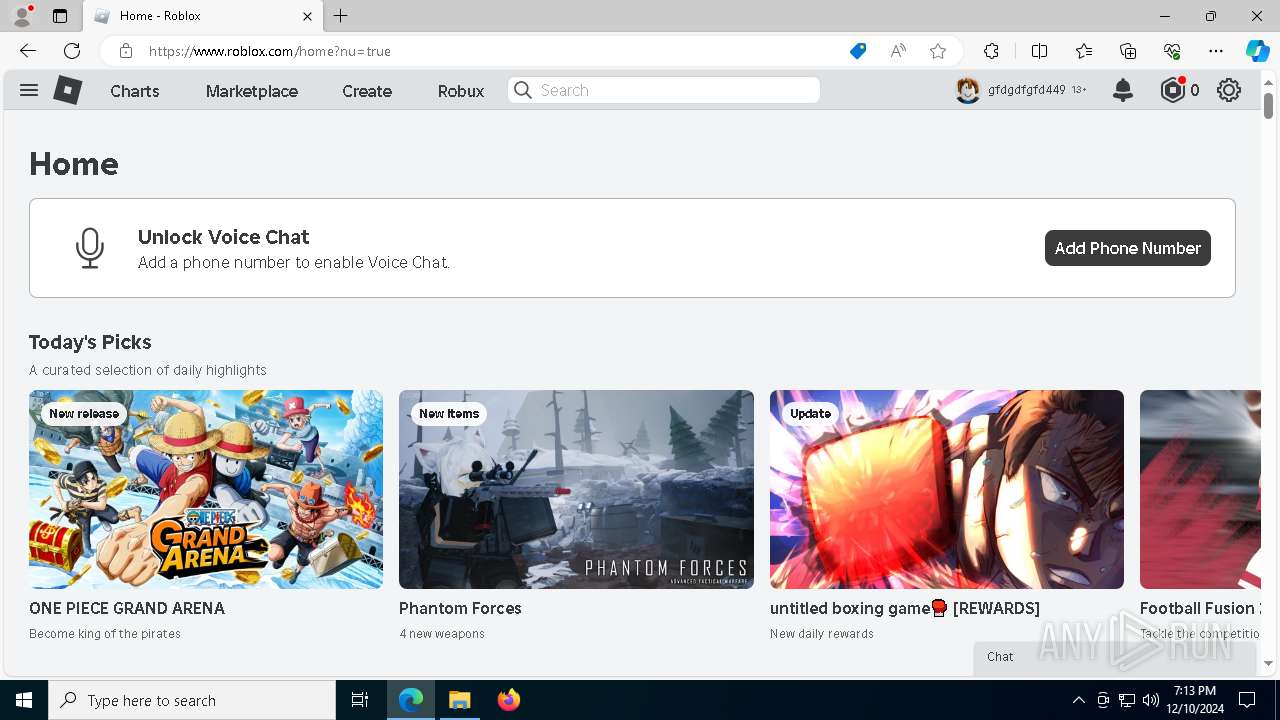Click the browser address bar URL
Screen dimensions: 1280x720
pyautogui.click(x=270, y=51)
